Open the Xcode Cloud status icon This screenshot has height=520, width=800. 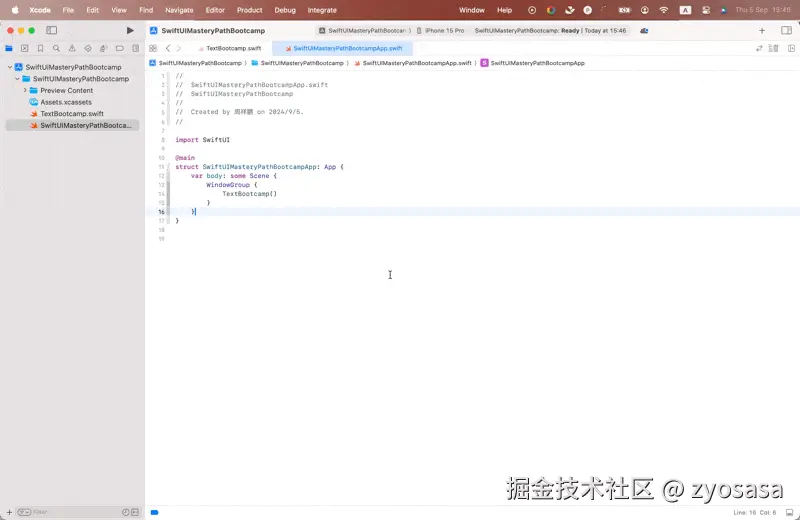[x=644, y=31]
